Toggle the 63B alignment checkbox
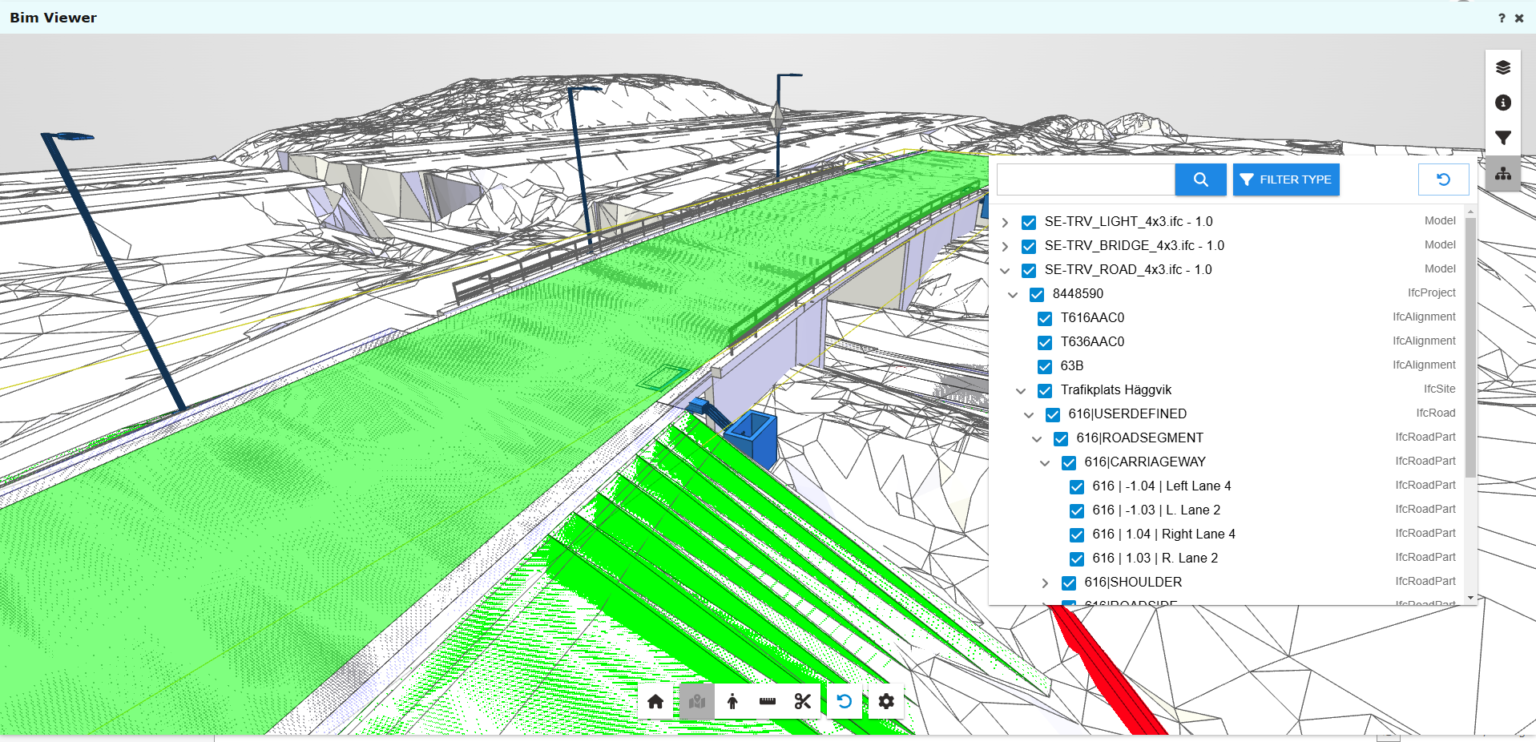1536x742 pixels. (1044, 366)
